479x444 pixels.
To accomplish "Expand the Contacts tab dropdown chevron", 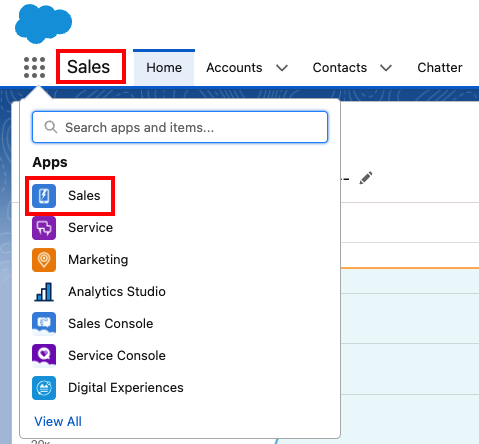I will (386, 68).
